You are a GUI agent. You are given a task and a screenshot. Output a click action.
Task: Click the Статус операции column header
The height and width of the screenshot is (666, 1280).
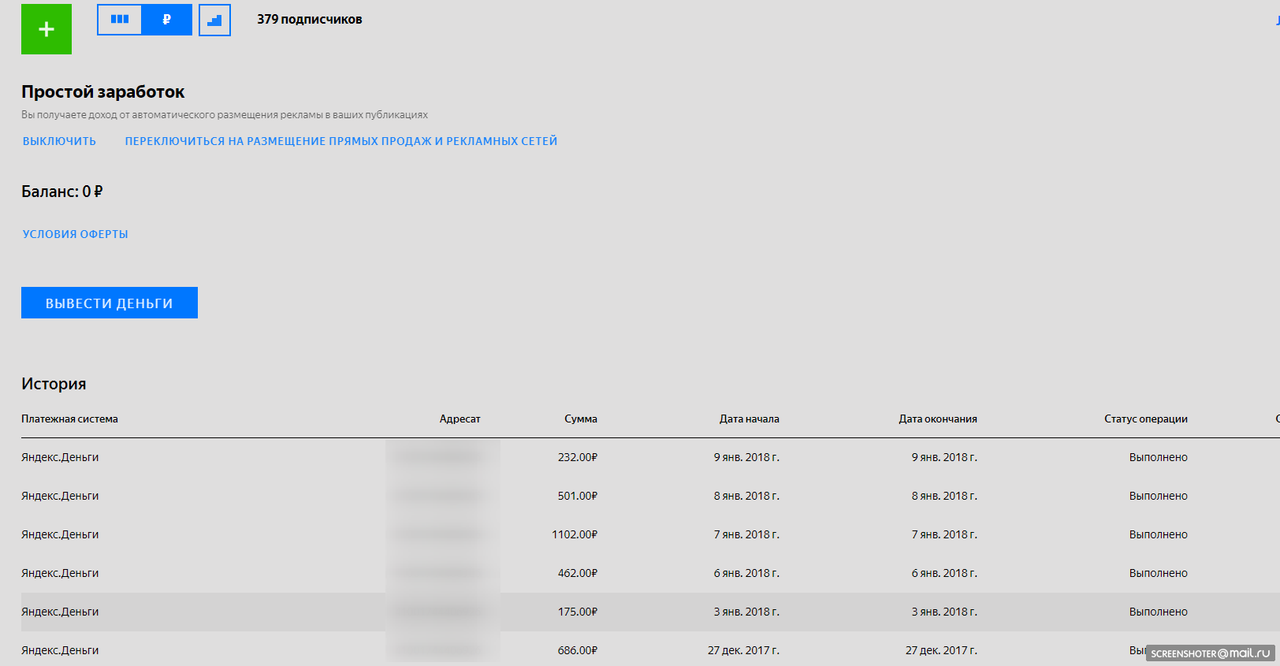point(1146,419)
